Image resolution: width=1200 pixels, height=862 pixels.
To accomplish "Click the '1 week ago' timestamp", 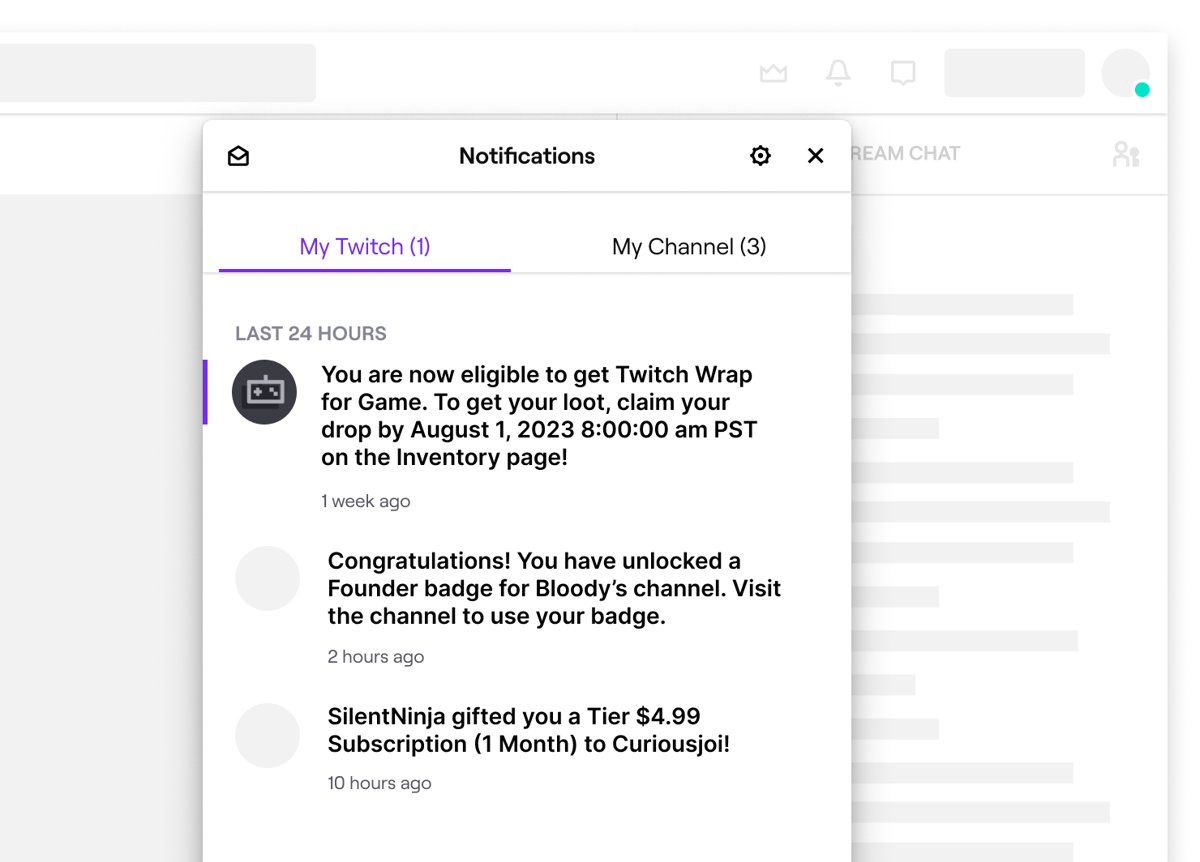I will (x=366, y=501).
